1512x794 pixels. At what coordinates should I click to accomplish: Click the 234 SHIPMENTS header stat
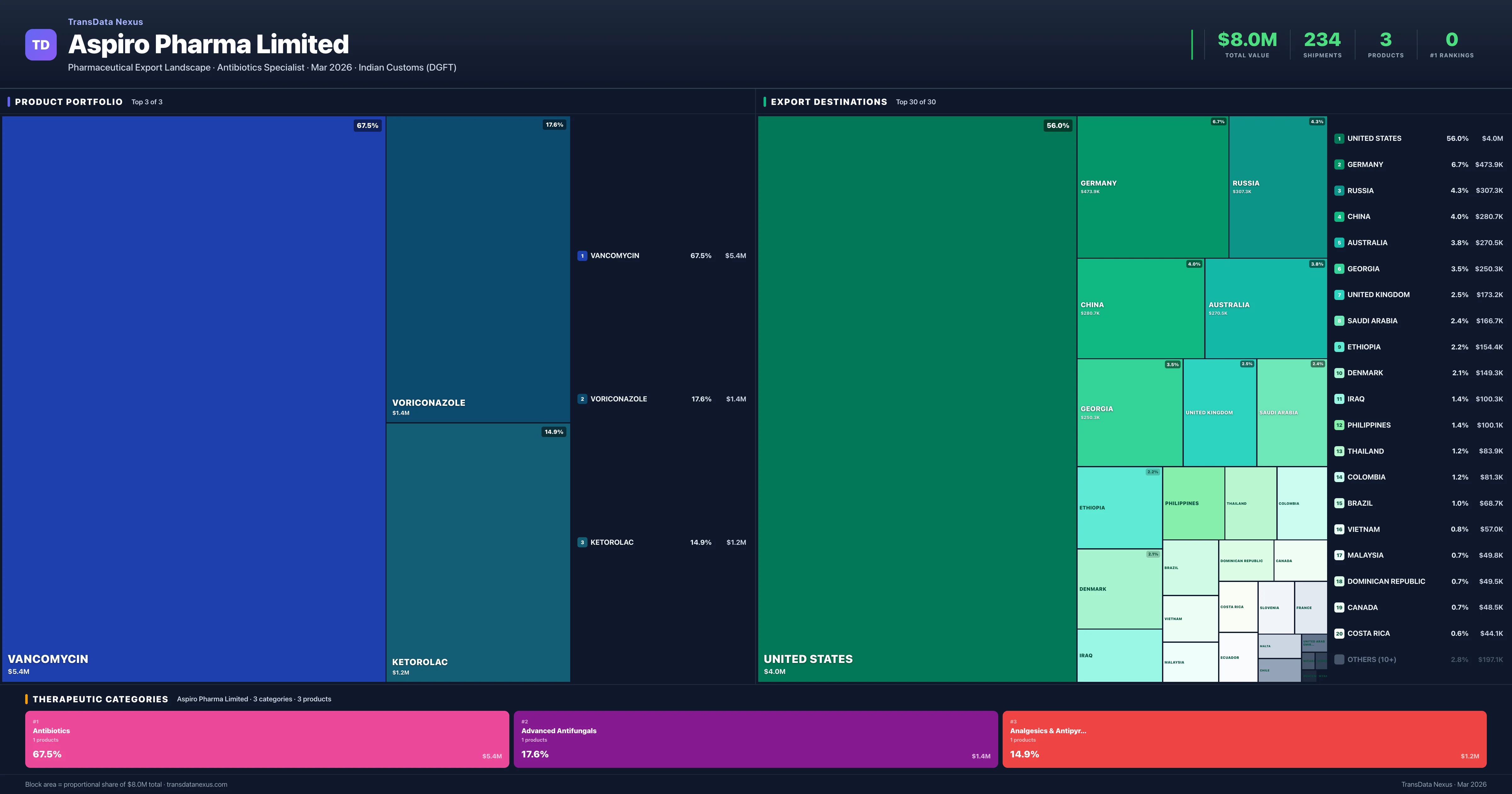point(1322,40)
